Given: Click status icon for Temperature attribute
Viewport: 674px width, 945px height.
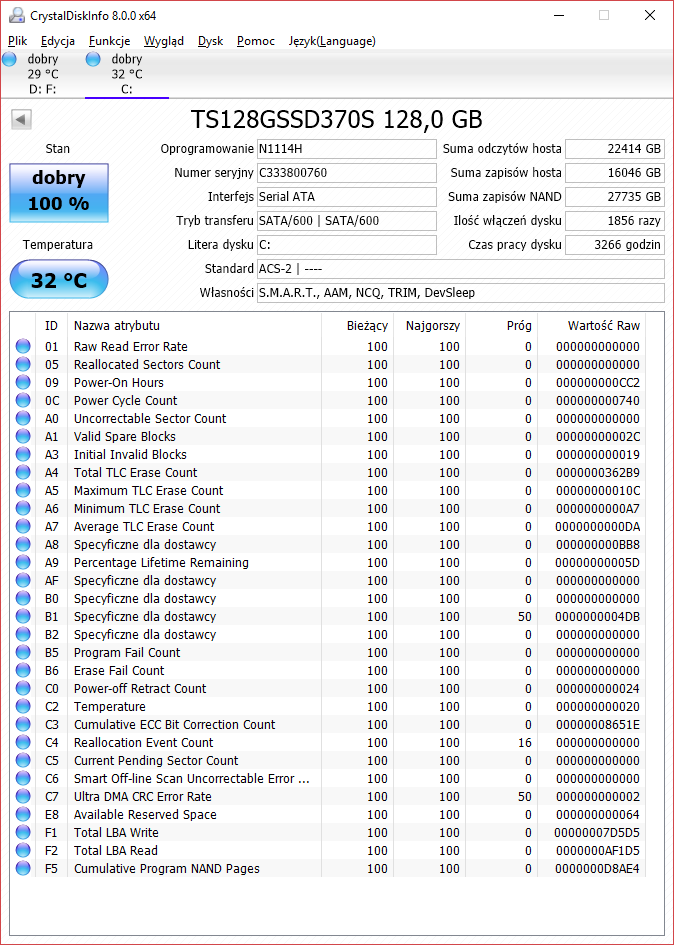Looking at the screenshot, I should [x=23, y=706].
